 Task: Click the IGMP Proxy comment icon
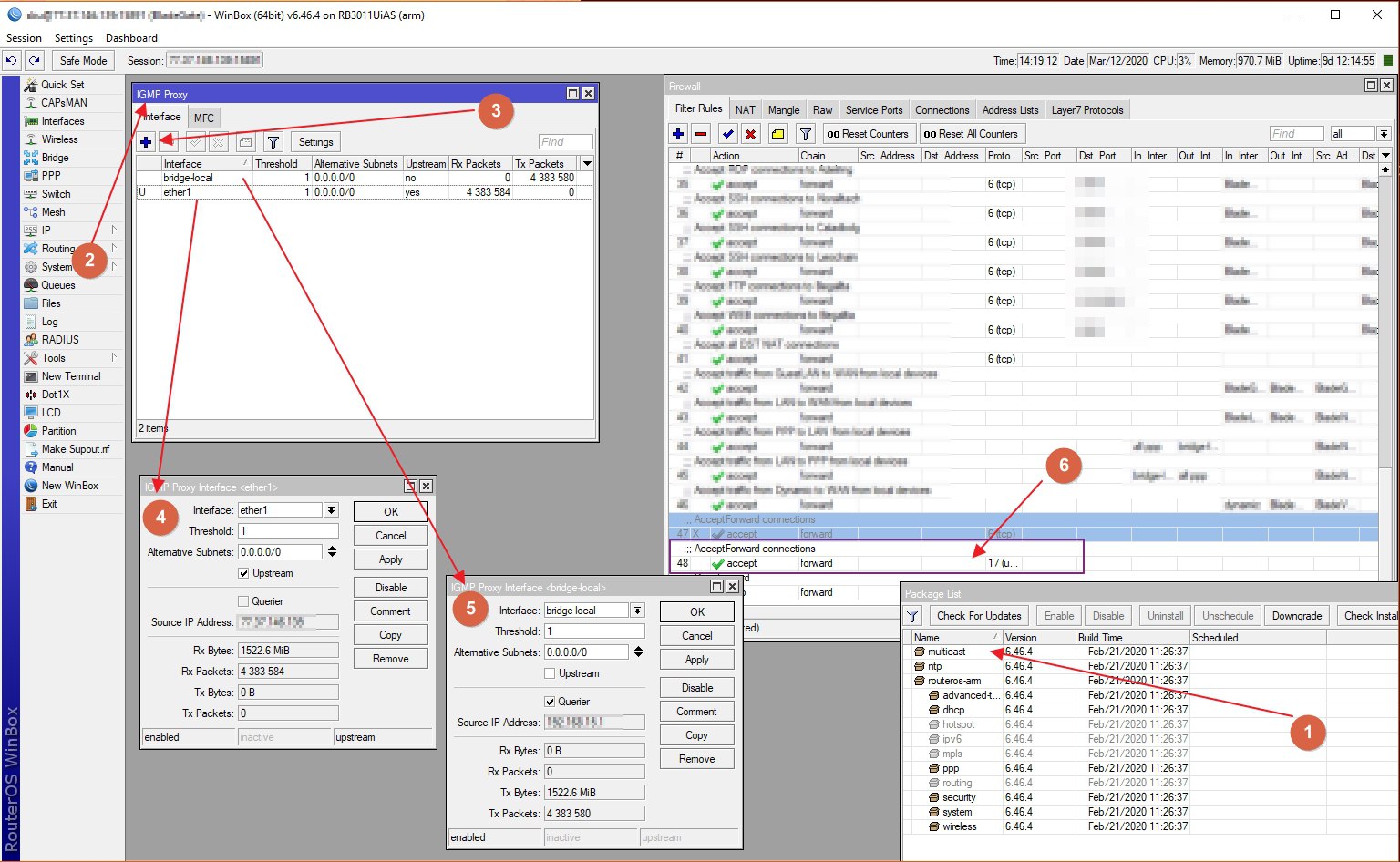coord(245,142)
